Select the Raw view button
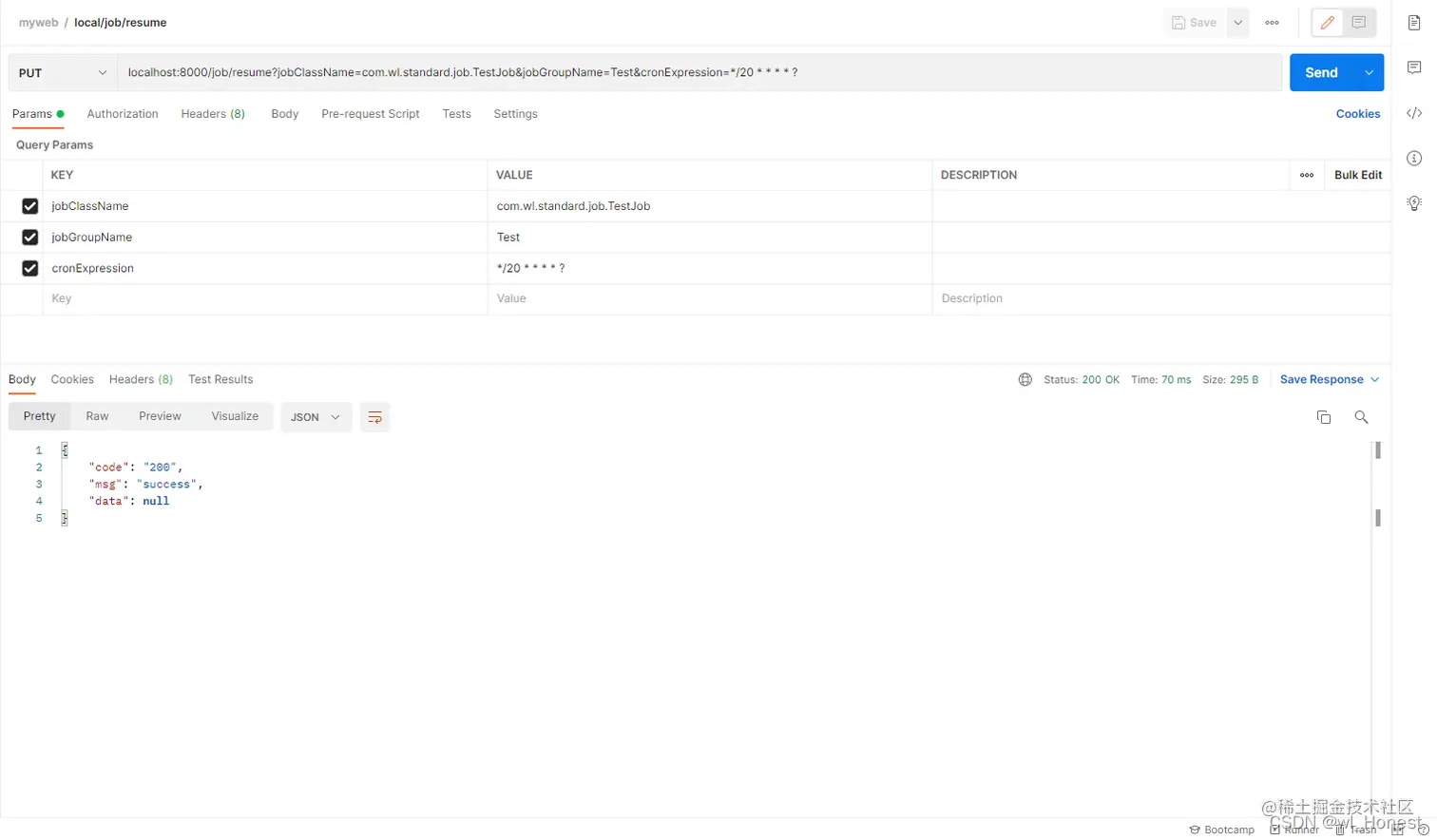 click(x=97, y=416)
